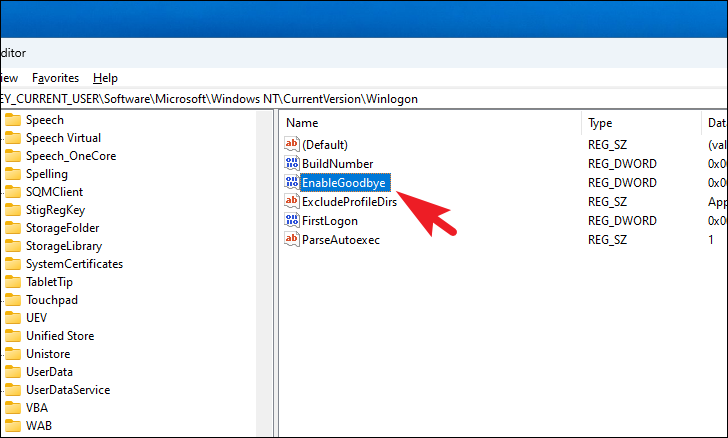
Task: Select the Speech_OneCore registry key
Action: pyautogui.click(x=71, y=156)
